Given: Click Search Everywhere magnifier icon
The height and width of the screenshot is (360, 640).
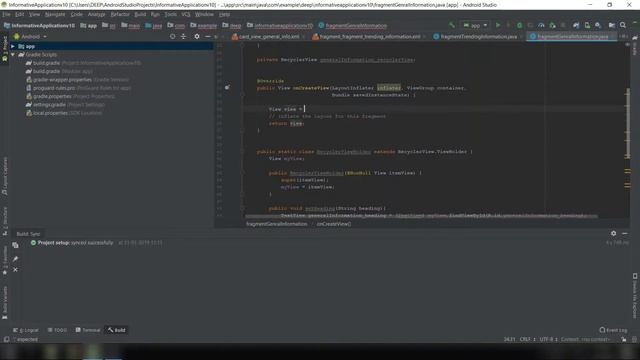Looking at the screenshot, I should pos(623,25).
